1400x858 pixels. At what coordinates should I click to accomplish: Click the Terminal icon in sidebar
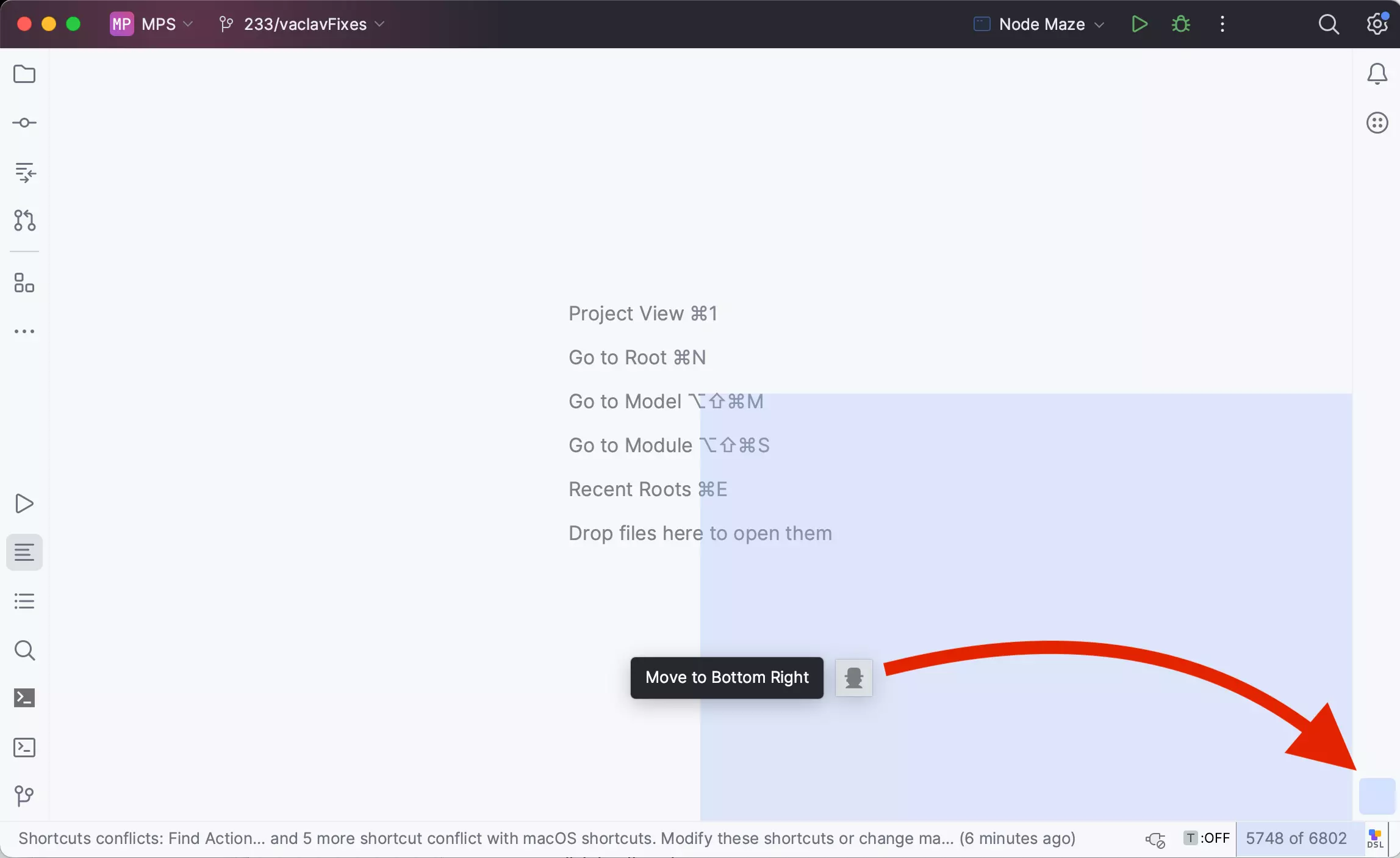24,698
